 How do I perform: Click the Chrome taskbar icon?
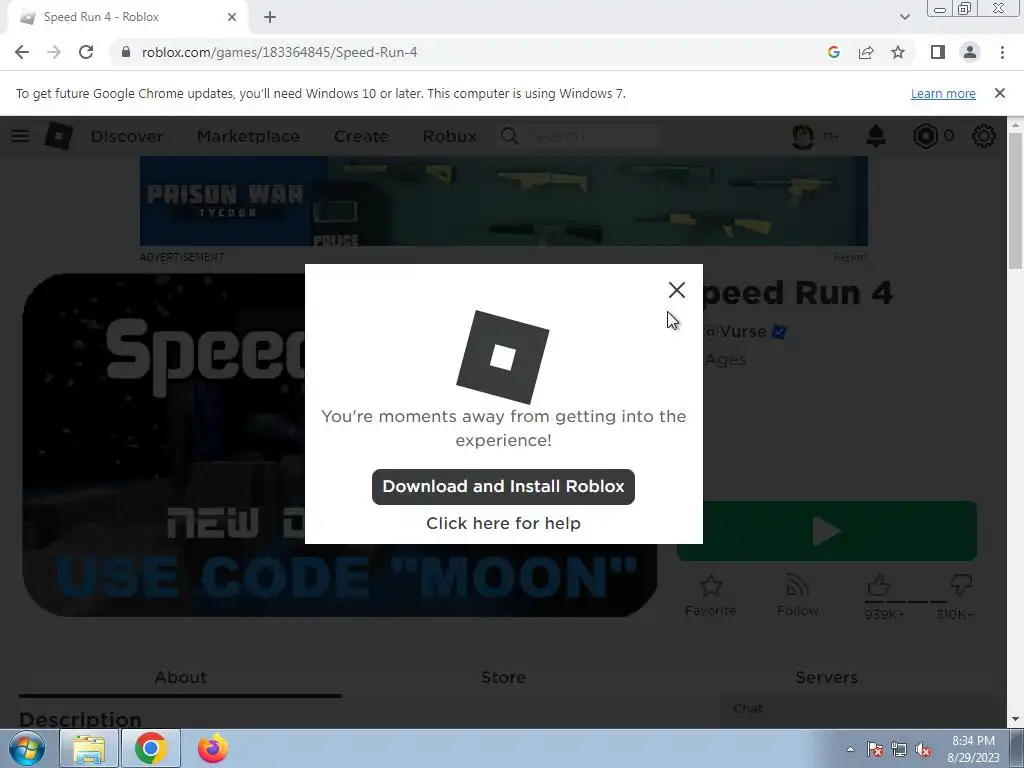tap(150, 748)
